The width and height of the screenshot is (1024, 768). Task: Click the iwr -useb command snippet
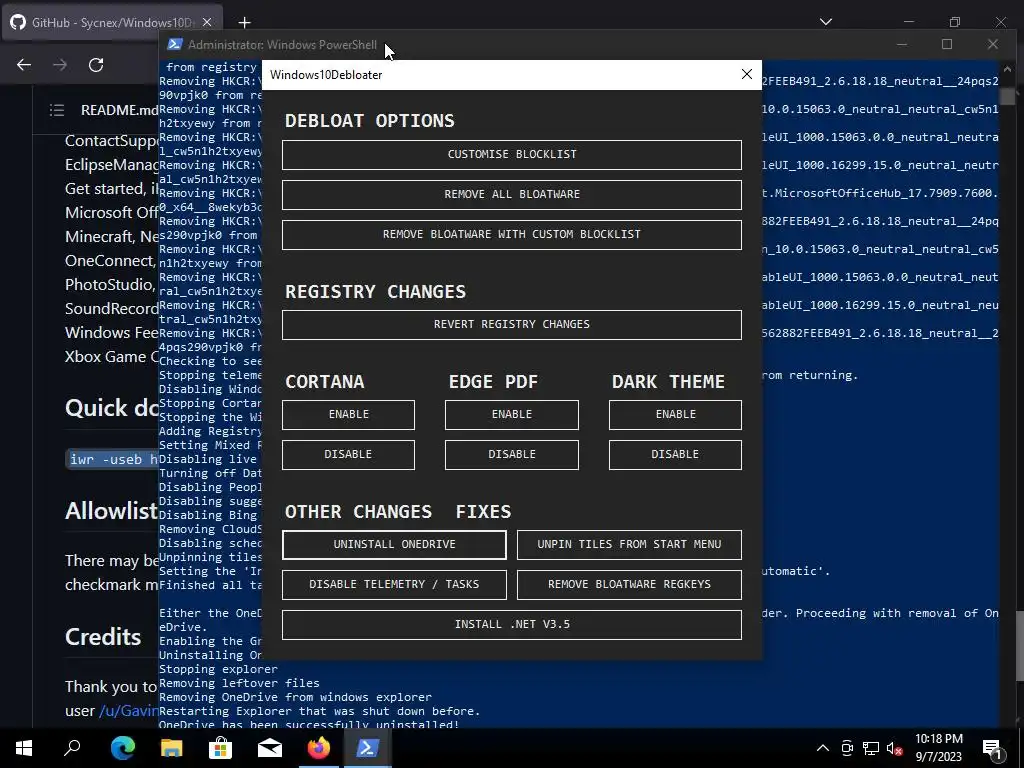click(x=114, y=459)
